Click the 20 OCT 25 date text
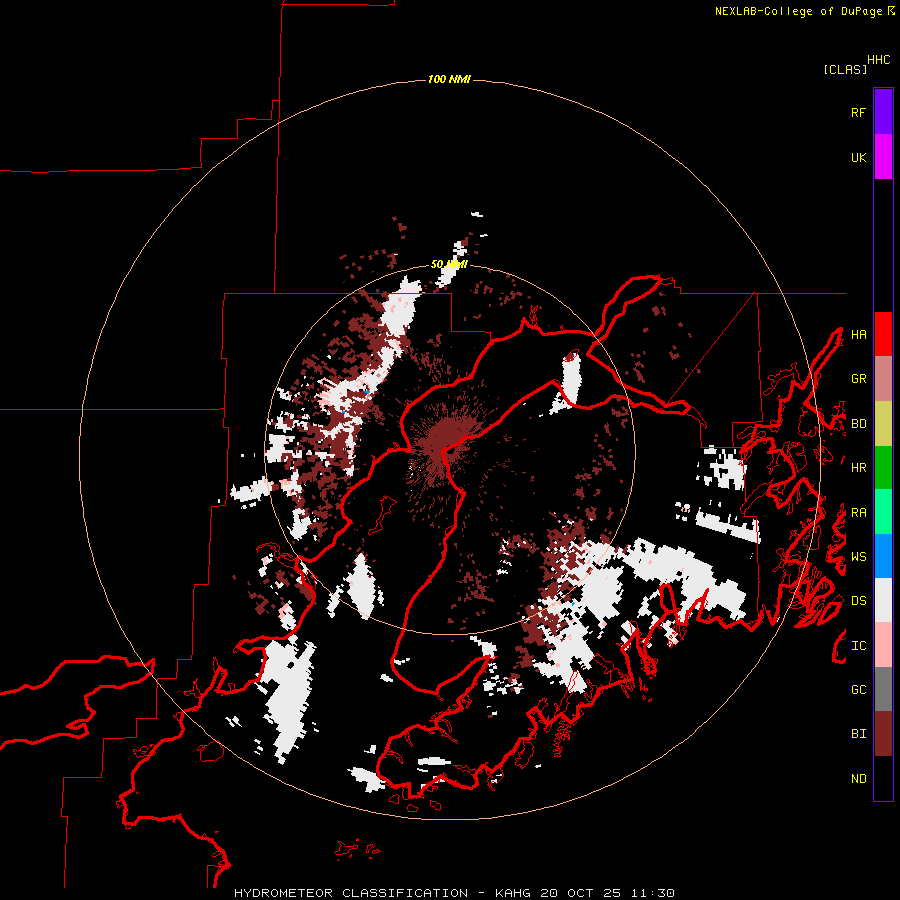Image resolution: width=900 pixels, height=900 pixels. [581, 893]
